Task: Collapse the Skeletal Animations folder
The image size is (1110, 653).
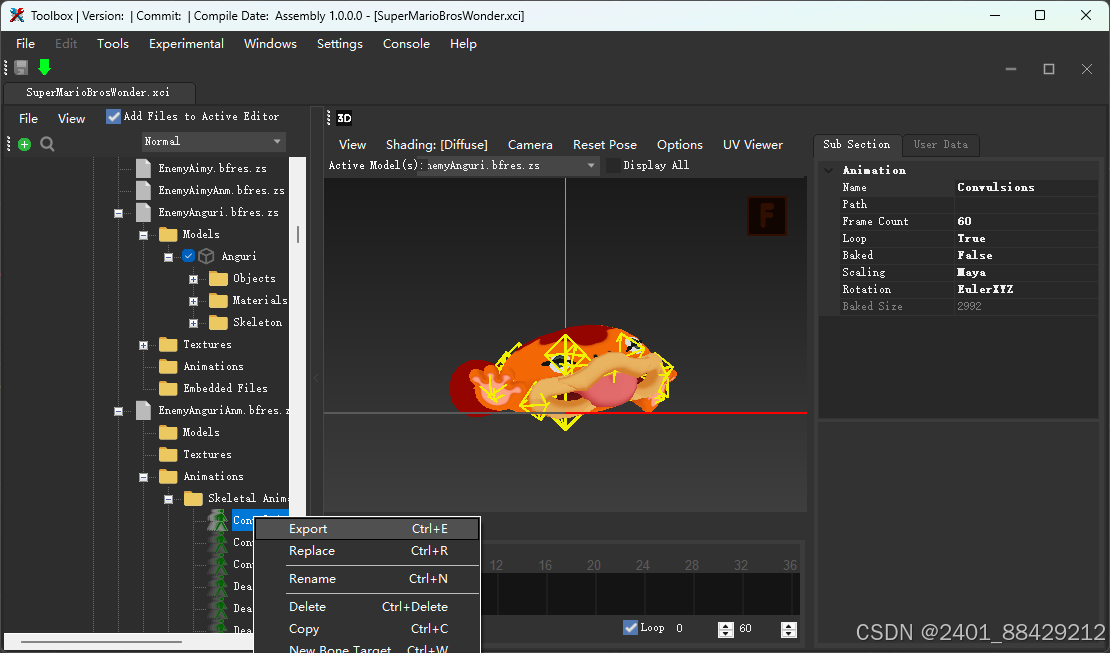Action: pyautogui.click(x=168, y=499)
